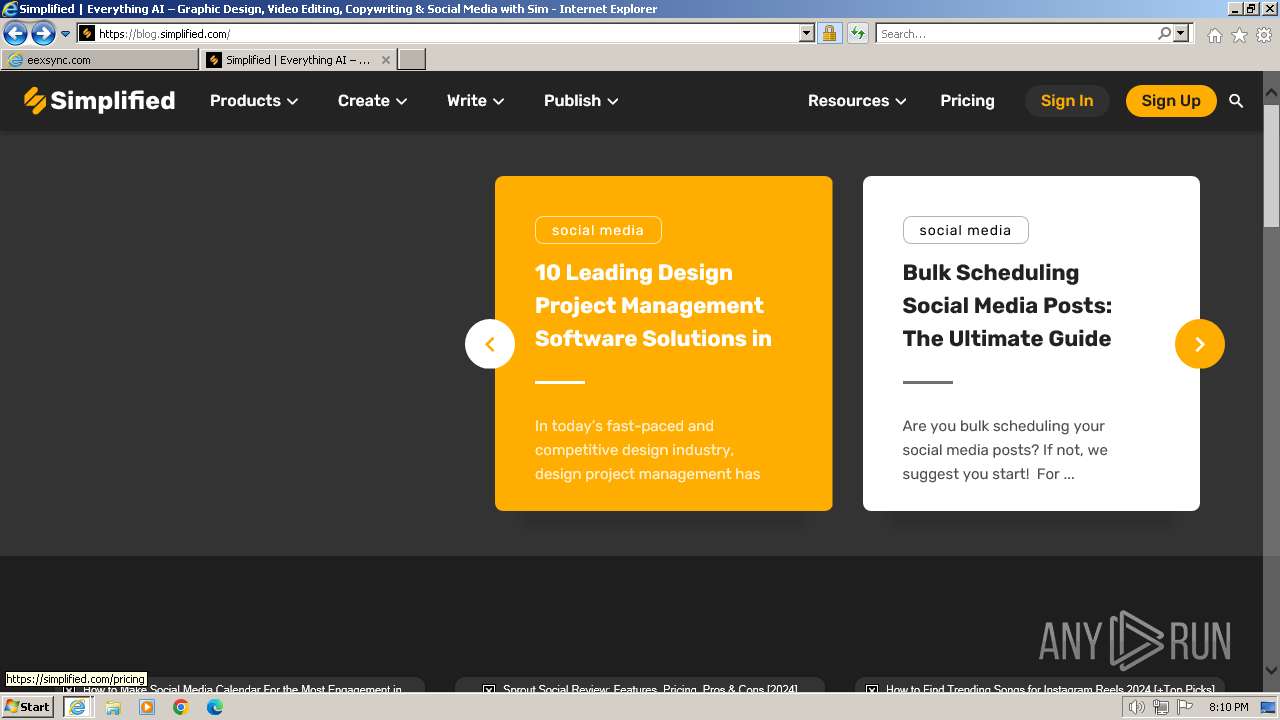Open File Explorer from the taskbar
Image resolution: width=1280 pixels, height=720 pixels.
(113, 707)
